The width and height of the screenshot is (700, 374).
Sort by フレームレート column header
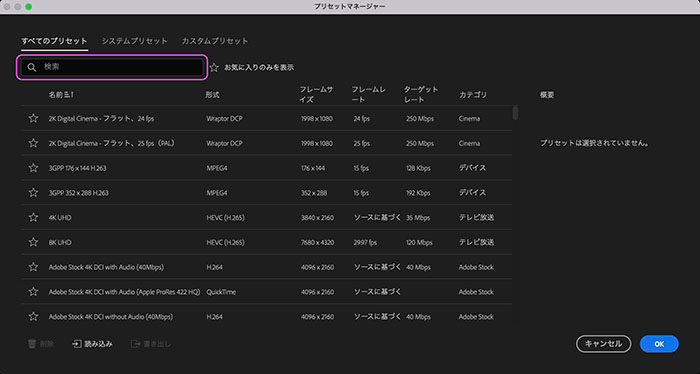point(368,94)
